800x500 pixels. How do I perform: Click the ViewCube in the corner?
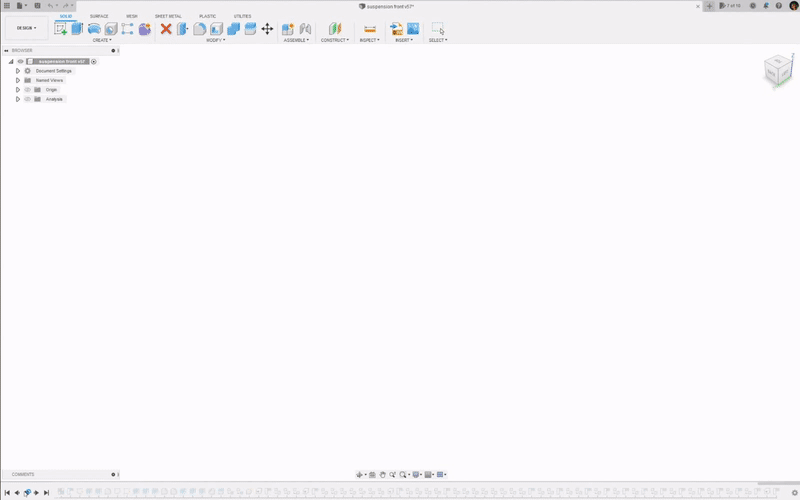pyautogui.click(x=778, y=70)
